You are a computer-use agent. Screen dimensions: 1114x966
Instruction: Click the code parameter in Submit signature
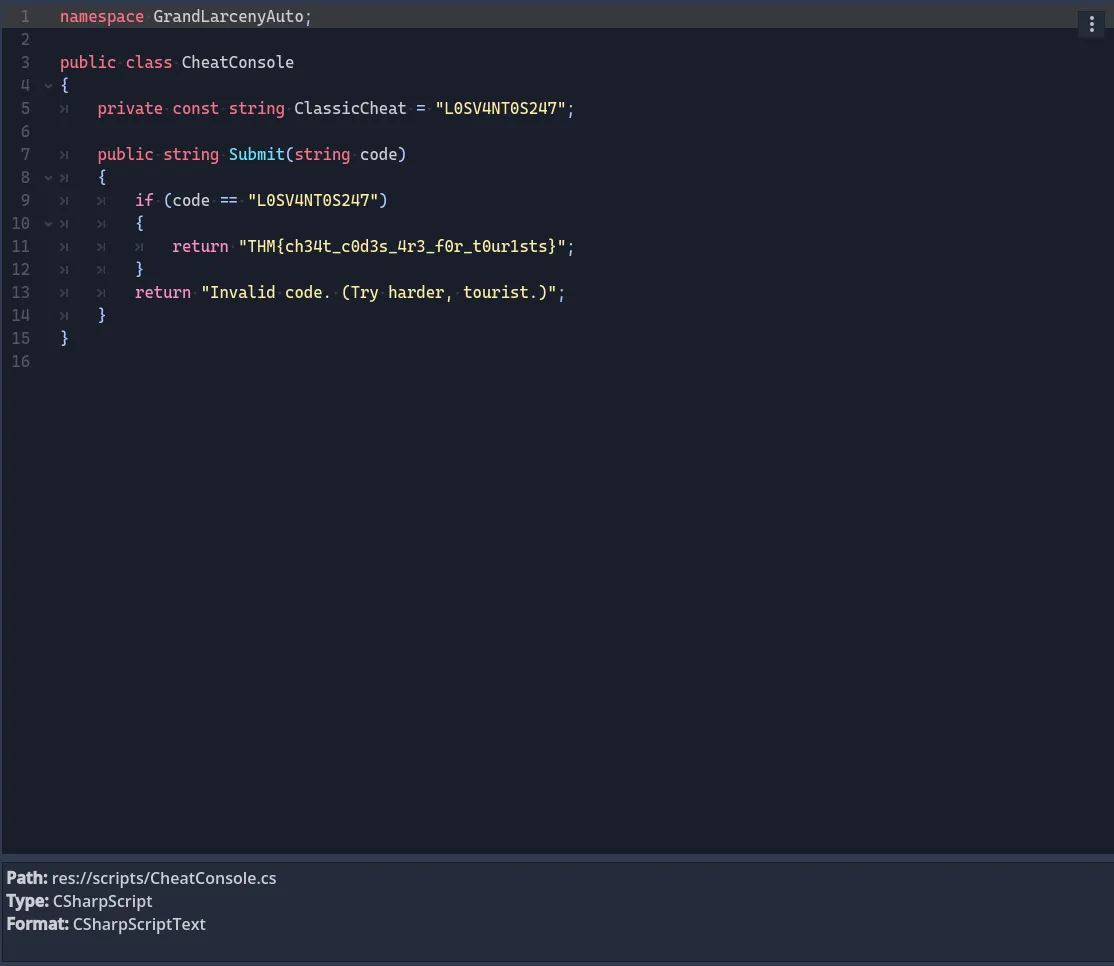click(x=378, y=154)
